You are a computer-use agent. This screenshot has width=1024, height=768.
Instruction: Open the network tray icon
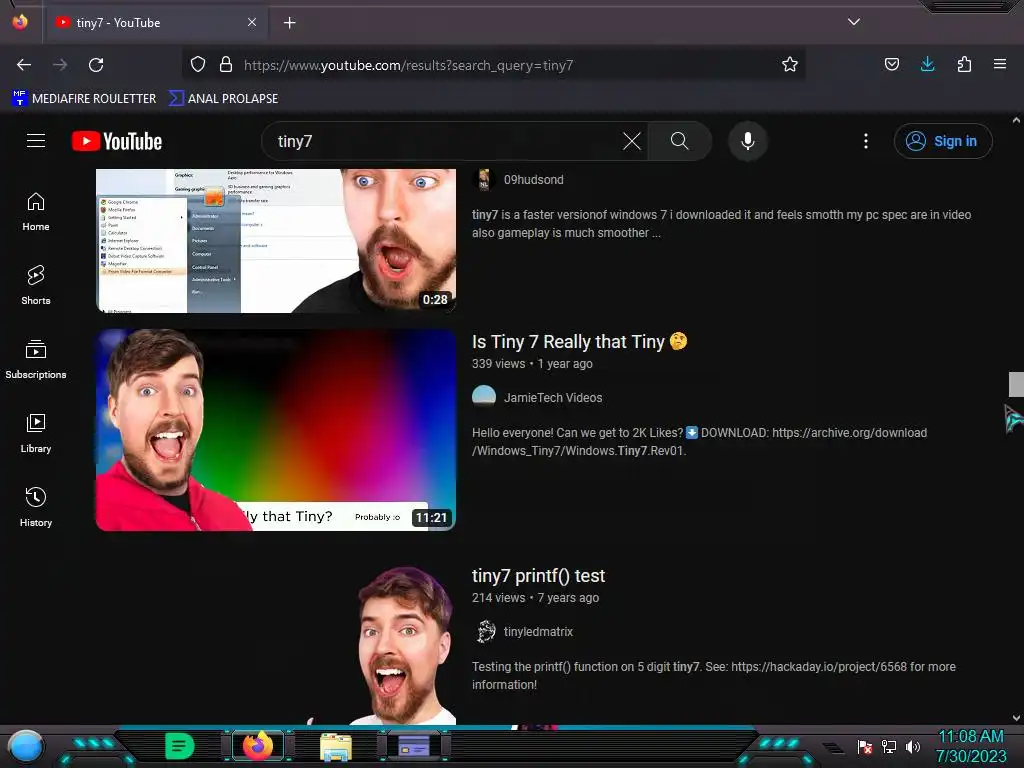tap(889, 746)
